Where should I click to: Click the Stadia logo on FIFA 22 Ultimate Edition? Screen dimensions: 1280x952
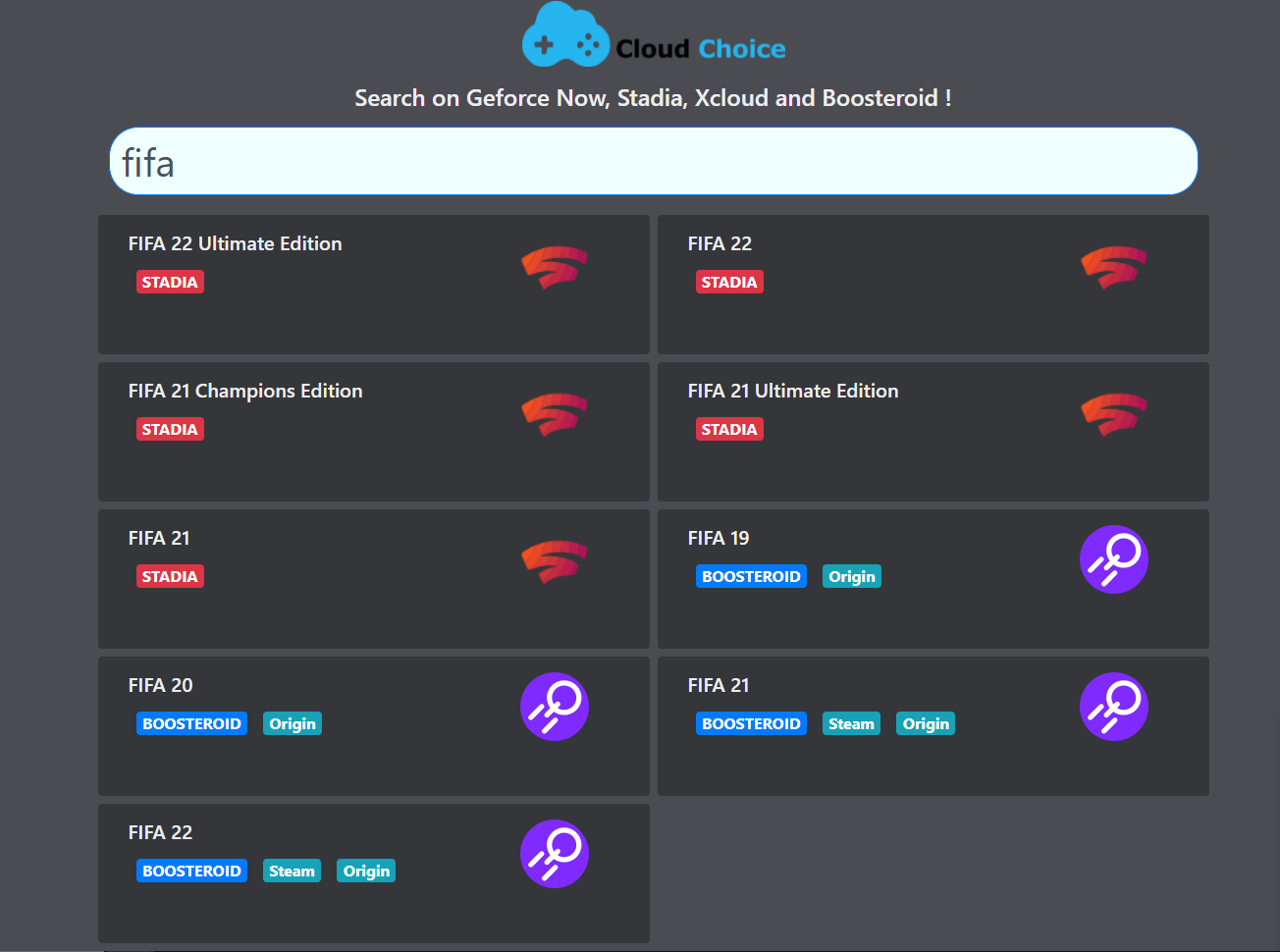555,267
